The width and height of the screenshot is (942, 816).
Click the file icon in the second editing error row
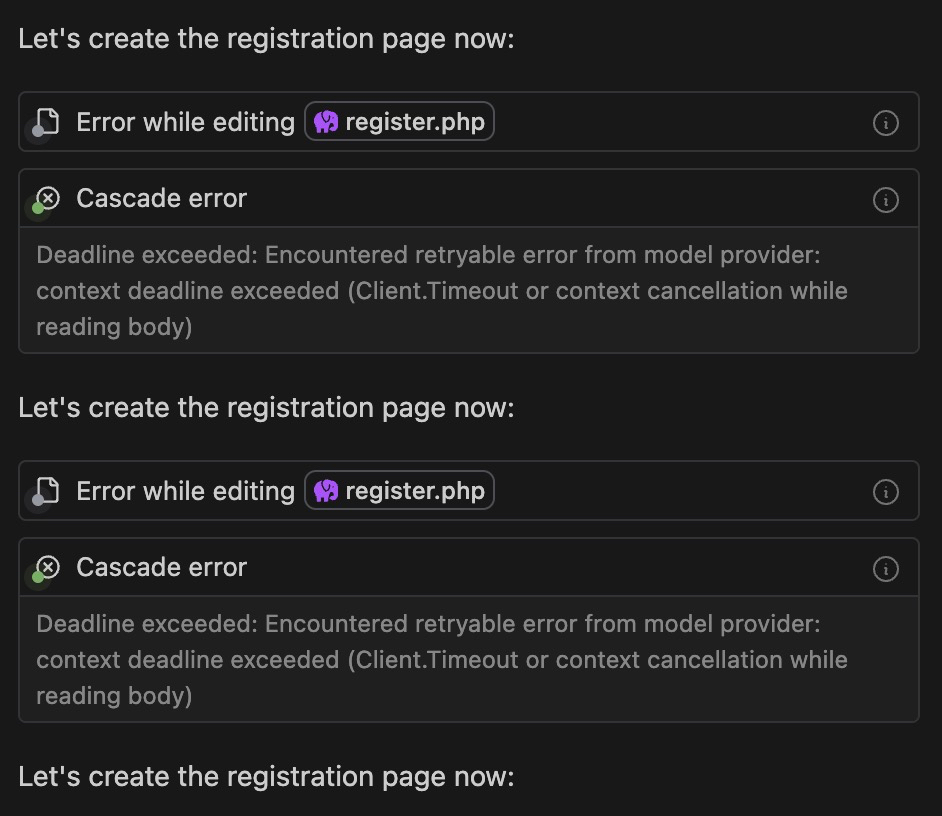pyautogui.click(x=46, y=491)
